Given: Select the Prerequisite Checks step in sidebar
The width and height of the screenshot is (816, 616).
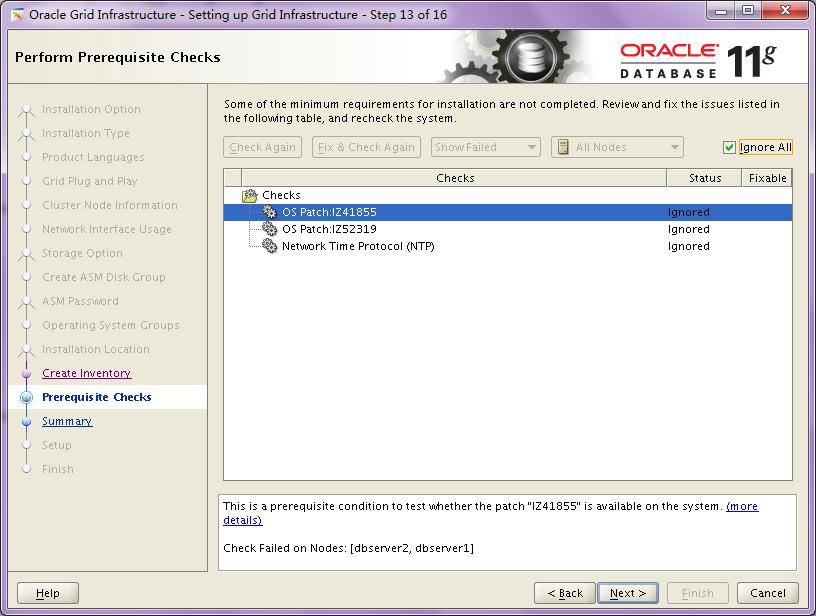Looking at the screenshot, I should (x=97, y=397).
